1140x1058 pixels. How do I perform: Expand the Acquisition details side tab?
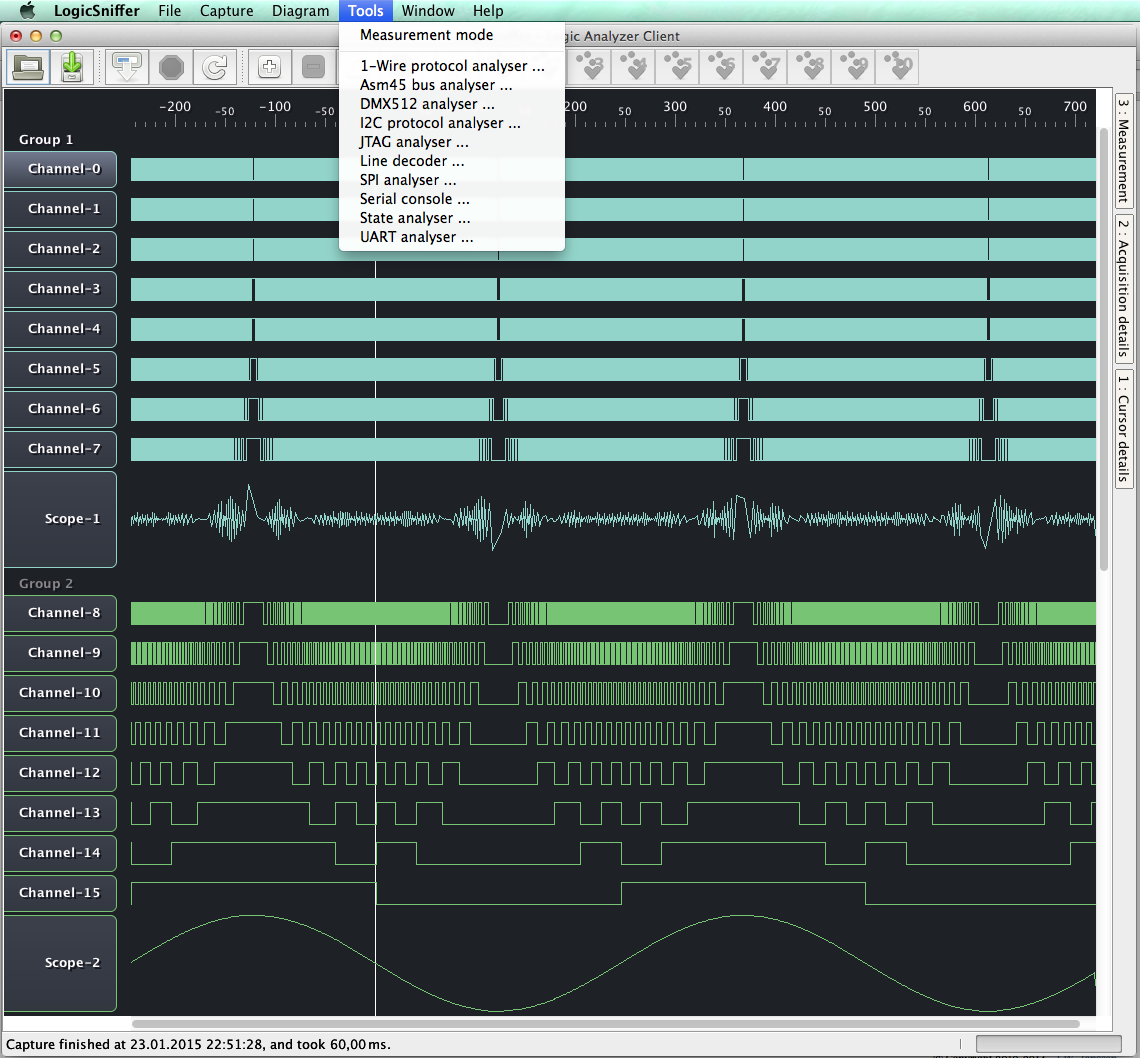[1123, 288]
